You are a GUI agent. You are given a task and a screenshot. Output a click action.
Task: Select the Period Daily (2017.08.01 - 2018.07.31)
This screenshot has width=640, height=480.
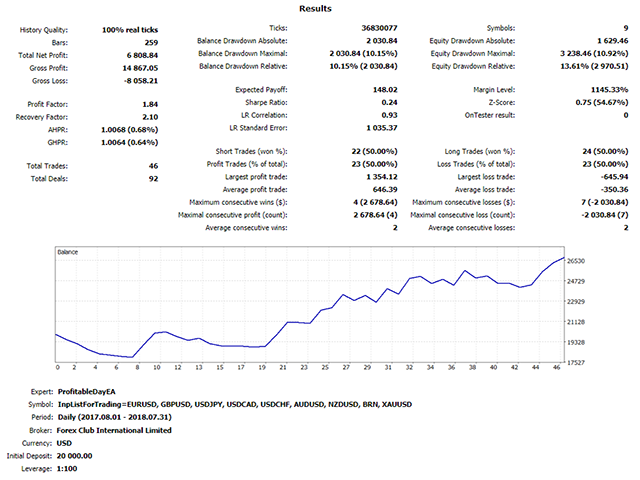click(115, 417)
